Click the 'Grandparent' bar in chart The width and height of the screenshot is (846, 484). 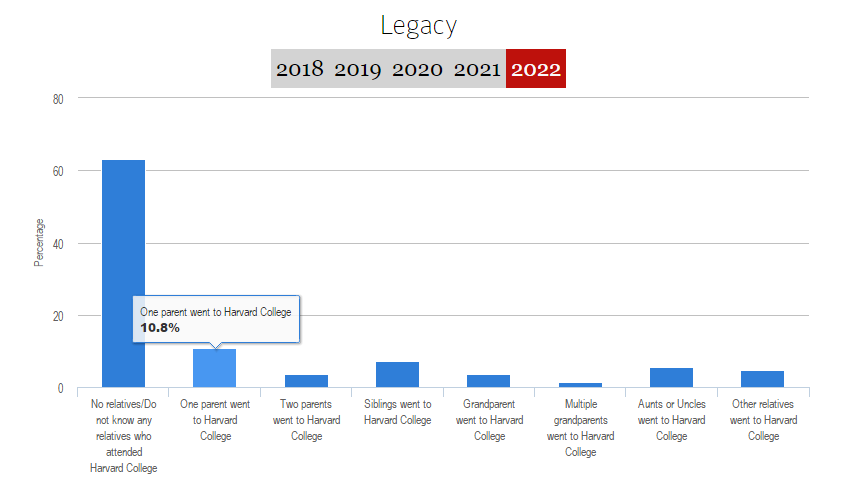point(488,381)
